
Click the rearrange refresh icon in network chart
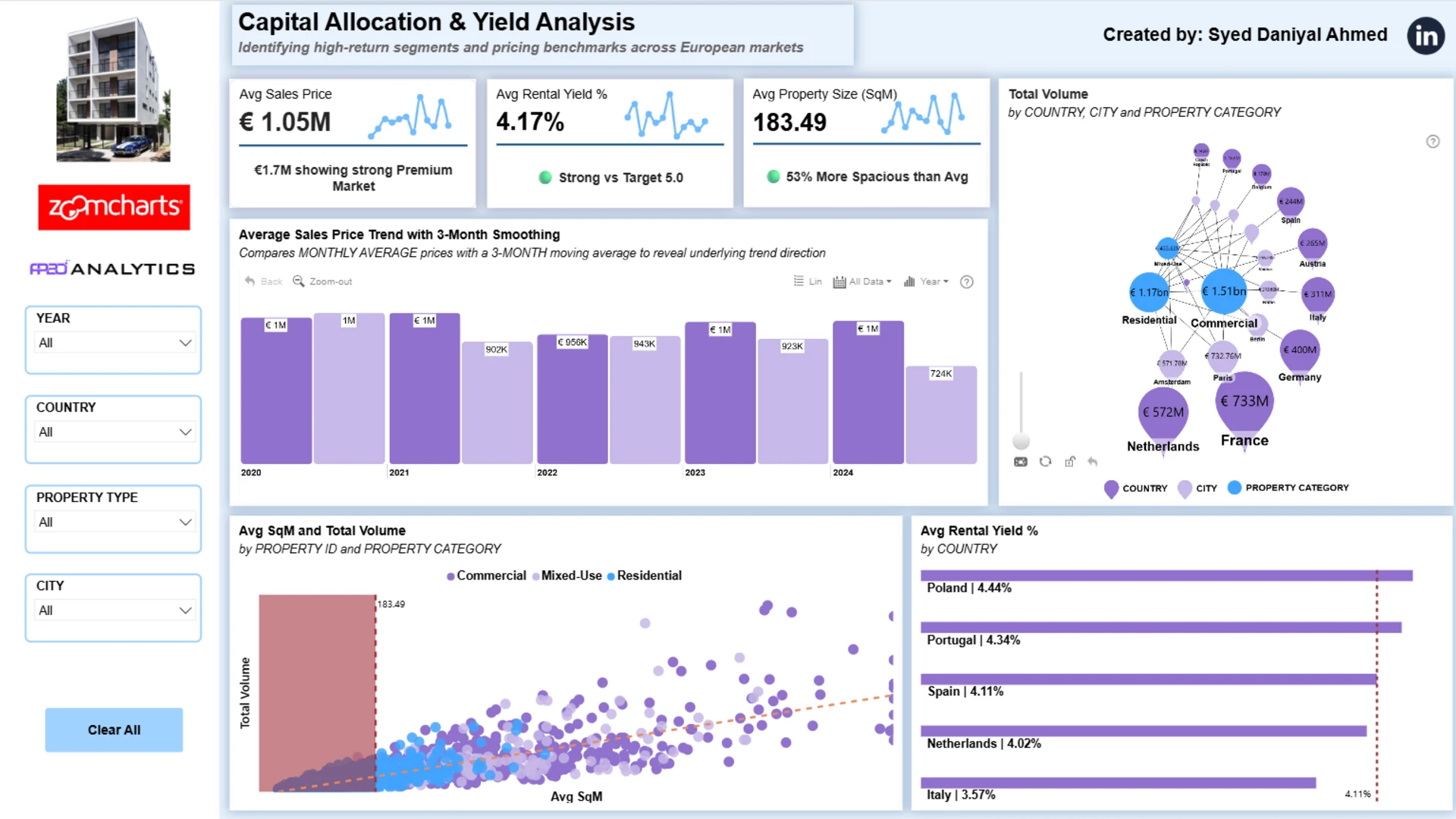[1046, 462]
